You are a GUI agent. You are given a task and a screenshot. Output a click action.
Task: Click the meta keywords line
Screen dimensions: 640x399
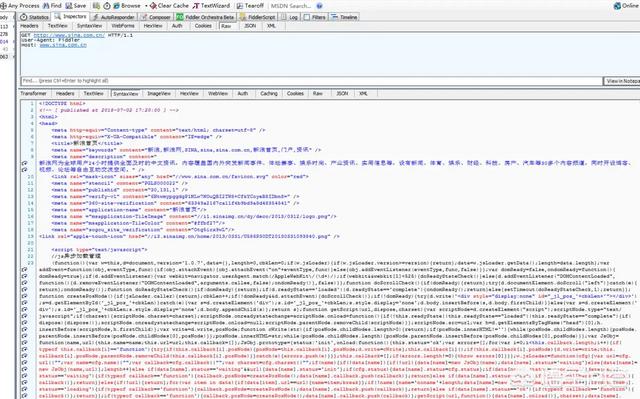point(187,150)
